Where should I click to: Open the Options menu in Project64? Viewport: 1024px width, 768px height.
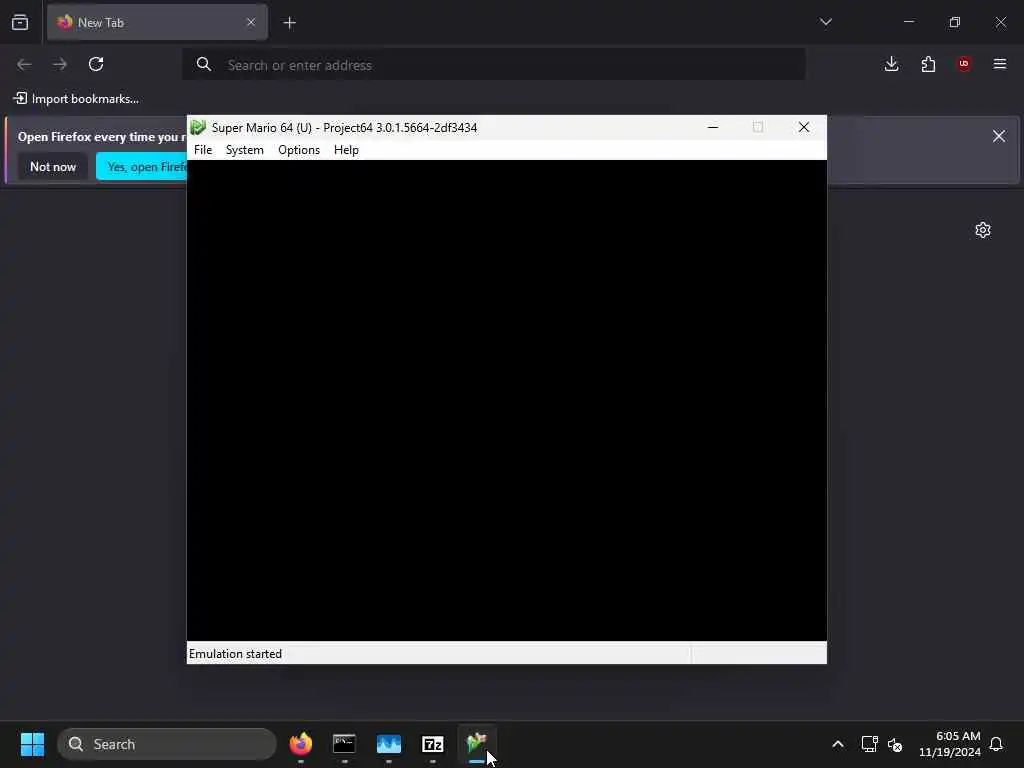(x=298, y=150)
